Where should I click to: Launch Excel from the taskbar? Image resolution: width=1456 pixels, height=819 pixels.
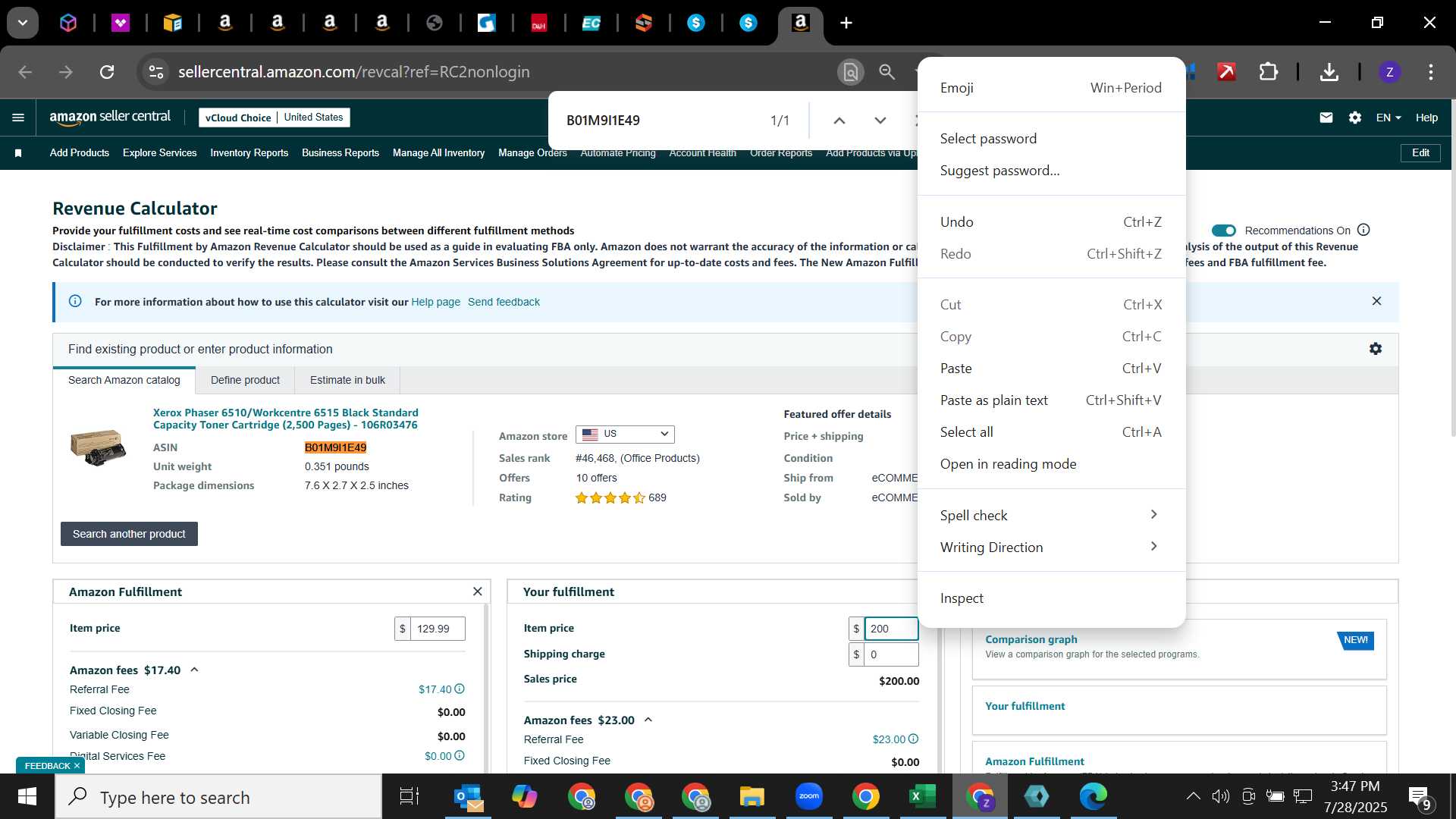[x=922, y=796]
